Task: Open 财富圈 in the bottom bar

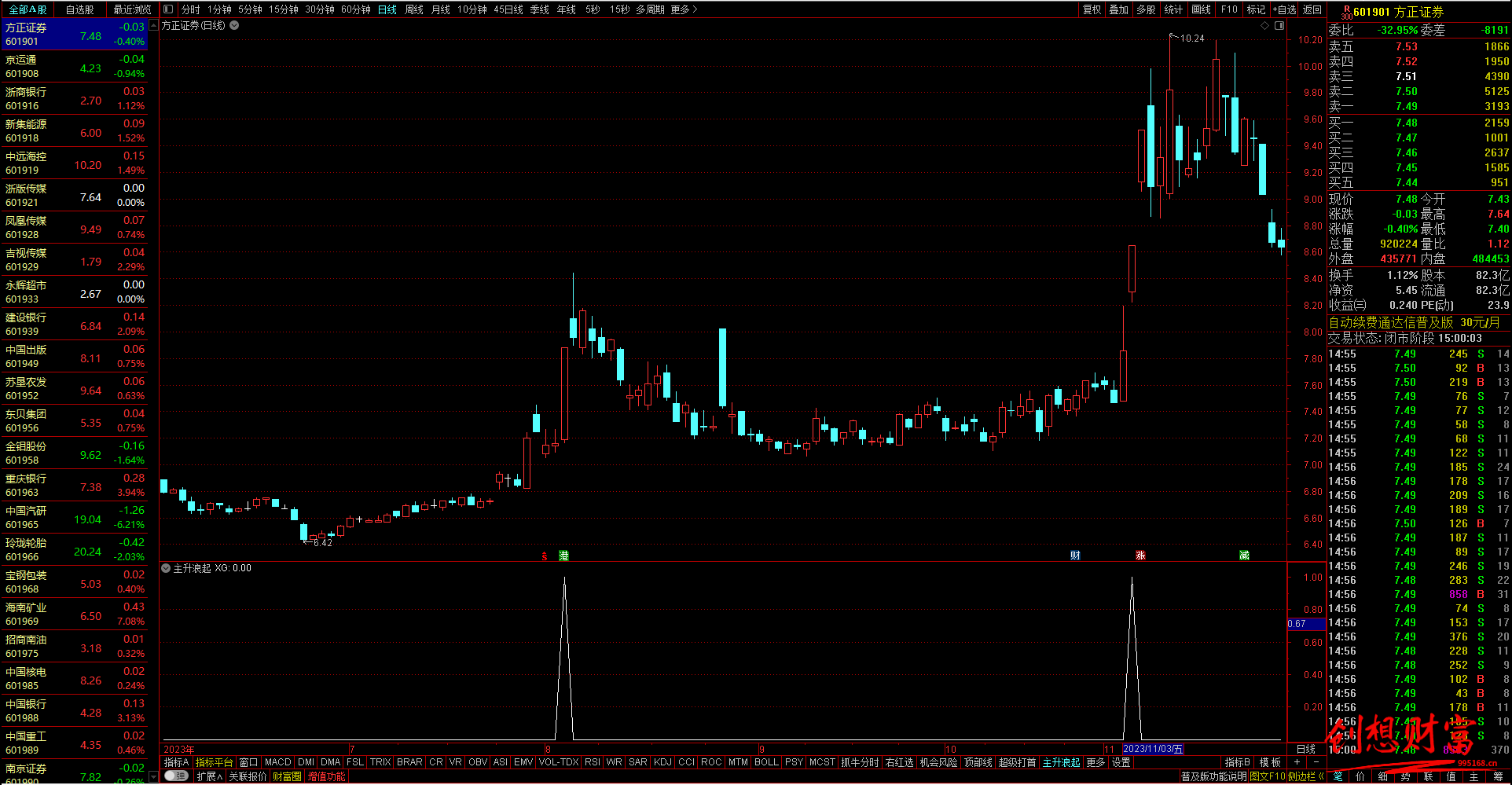Action: pos(287,776)
